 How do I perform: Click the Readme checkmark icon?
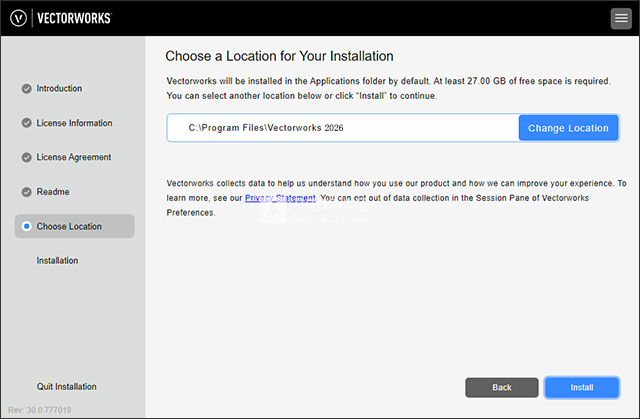tap(27, 191)
